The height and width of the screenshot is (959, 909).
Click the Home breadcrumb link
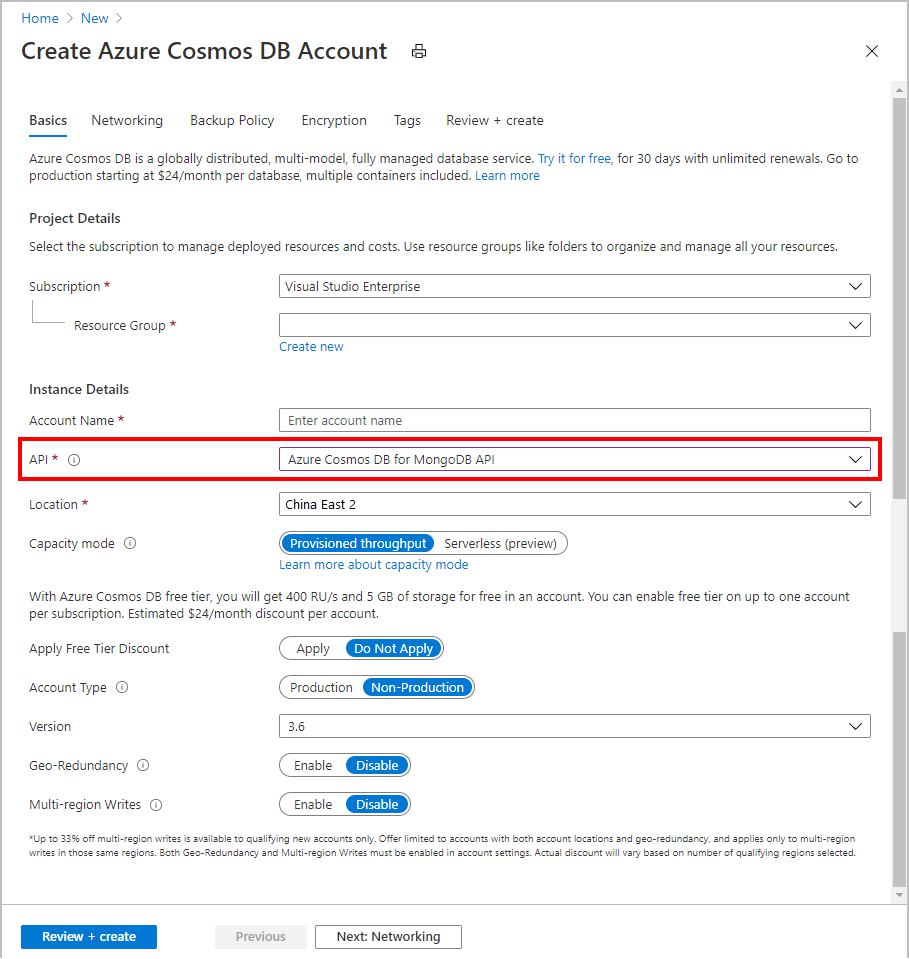click(40, 18)
